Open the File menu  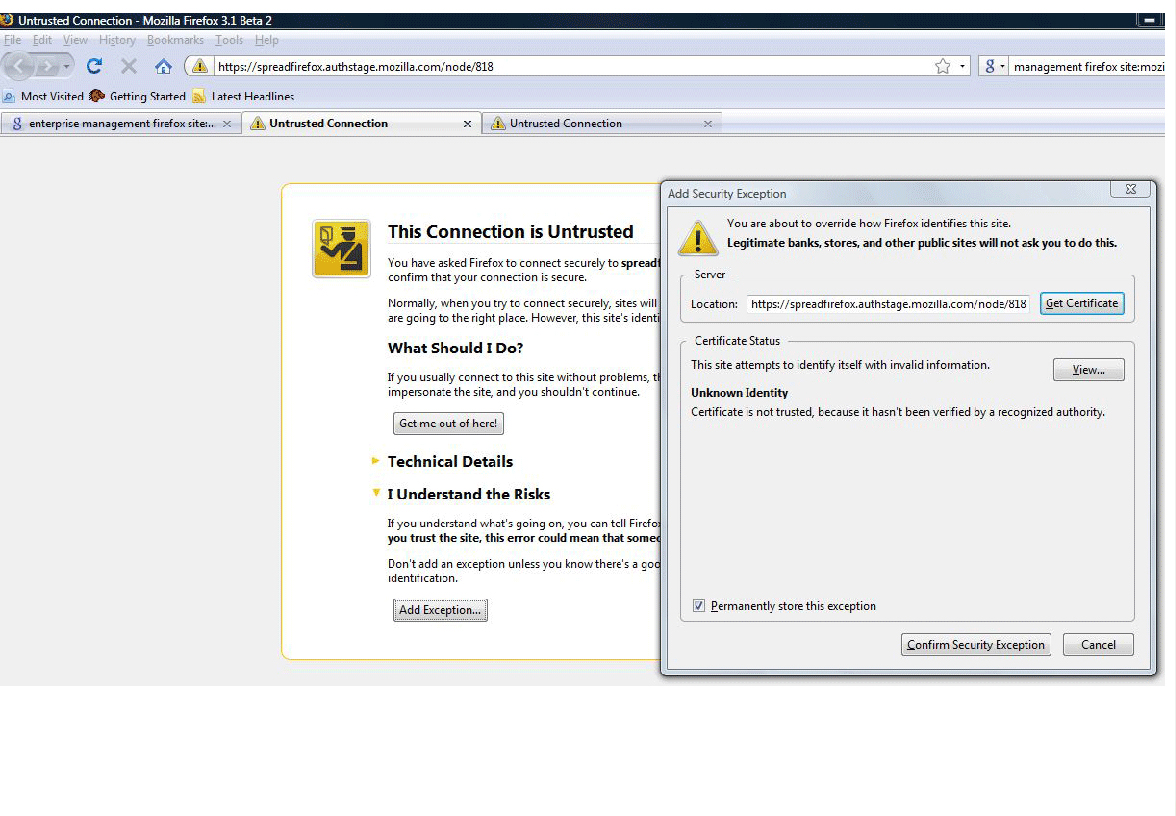click(12, 40)
